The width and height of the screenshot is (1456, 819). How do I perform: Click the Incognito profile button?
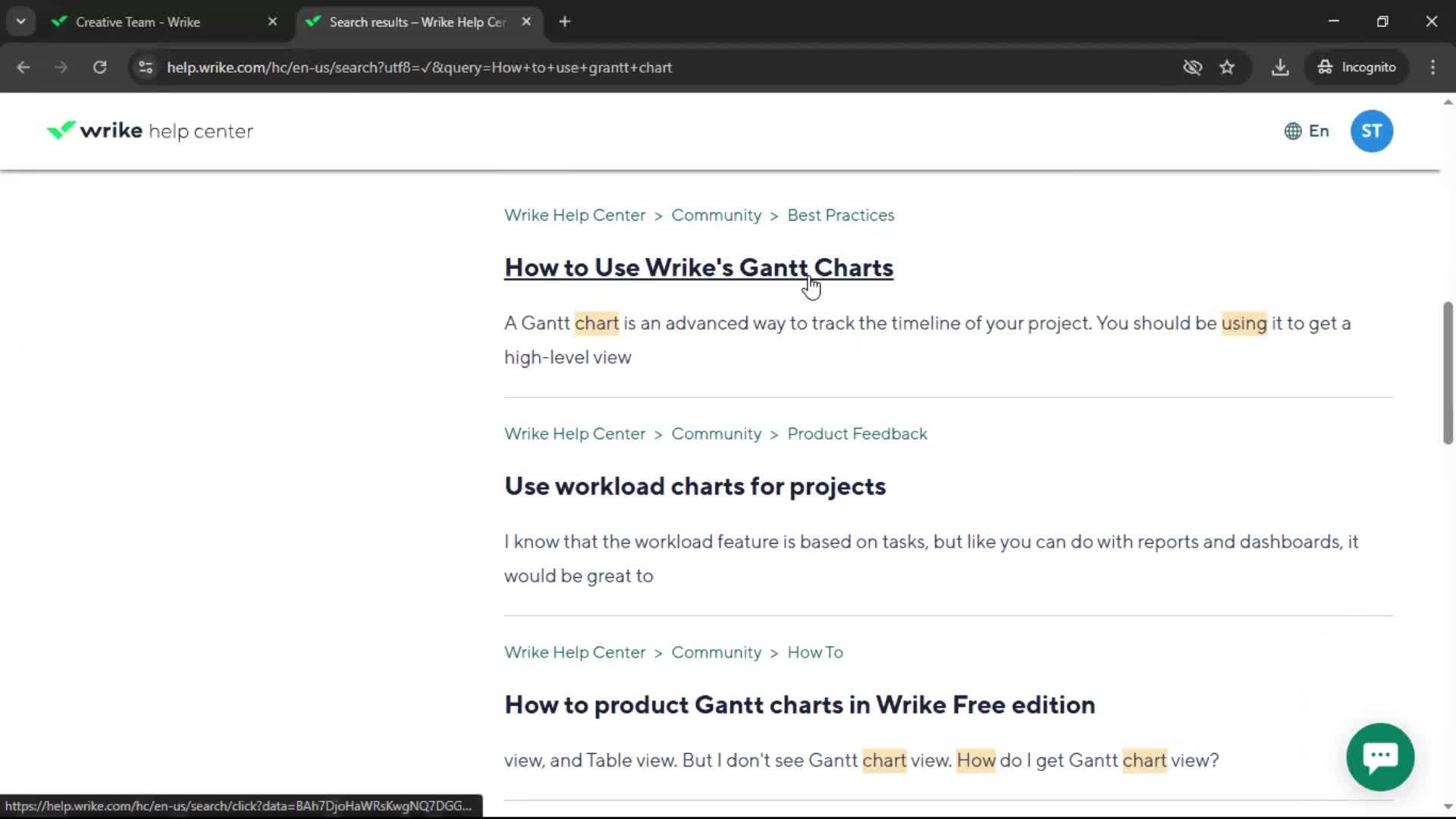[x=1357, y=67]
